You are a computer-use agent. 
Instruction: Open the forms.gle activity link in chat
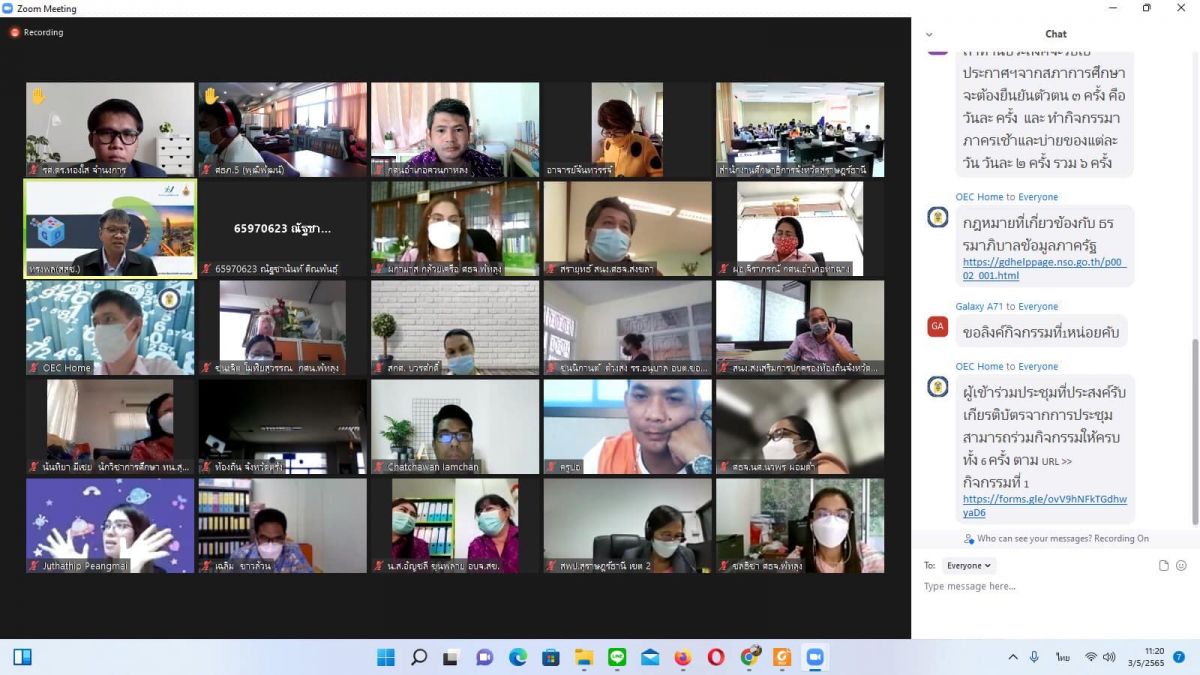[x=1044, y=506]
